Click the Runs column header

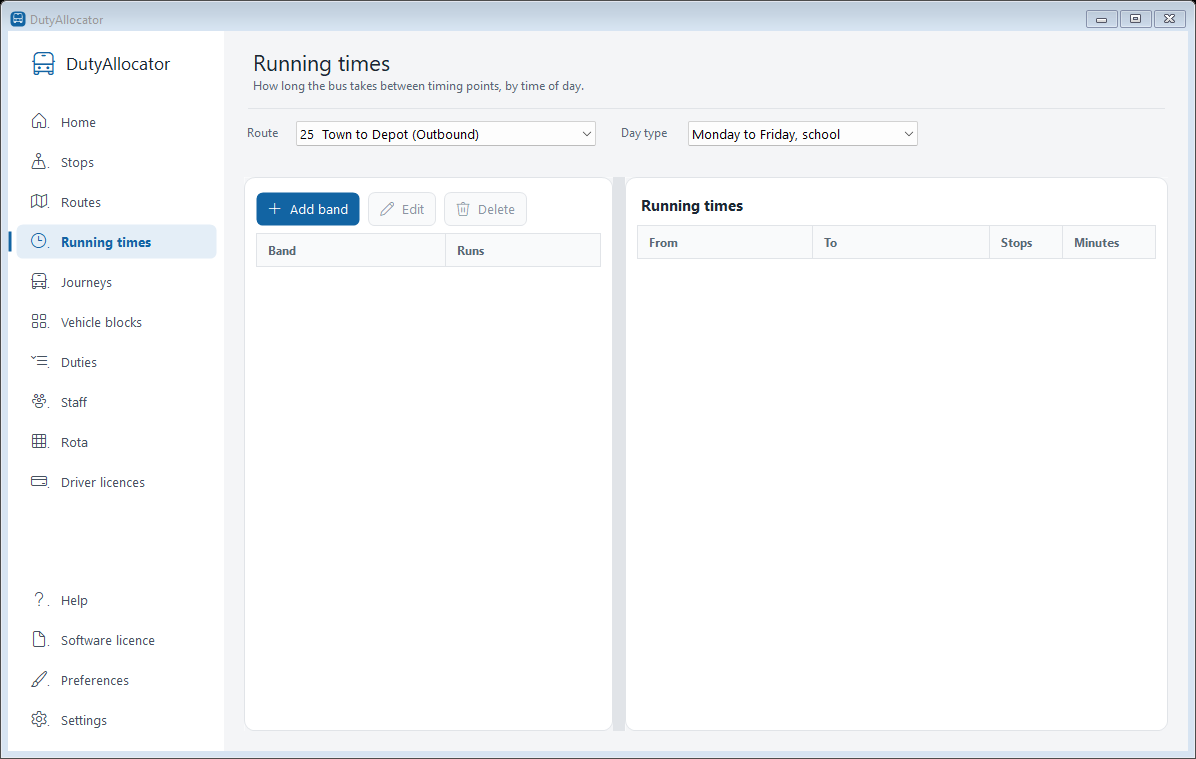point(522,250)
